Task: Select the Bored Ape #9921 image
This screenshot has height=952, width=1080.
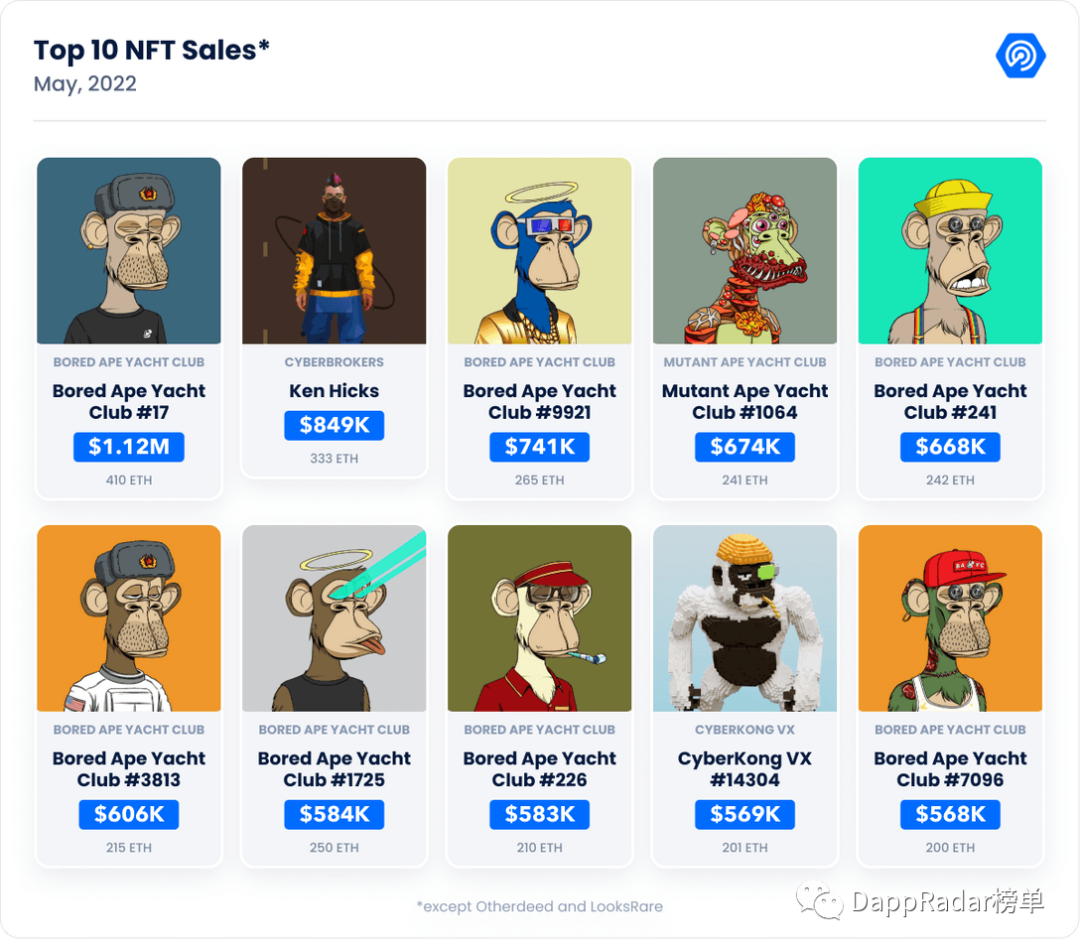Action: [x=539, y=251]
